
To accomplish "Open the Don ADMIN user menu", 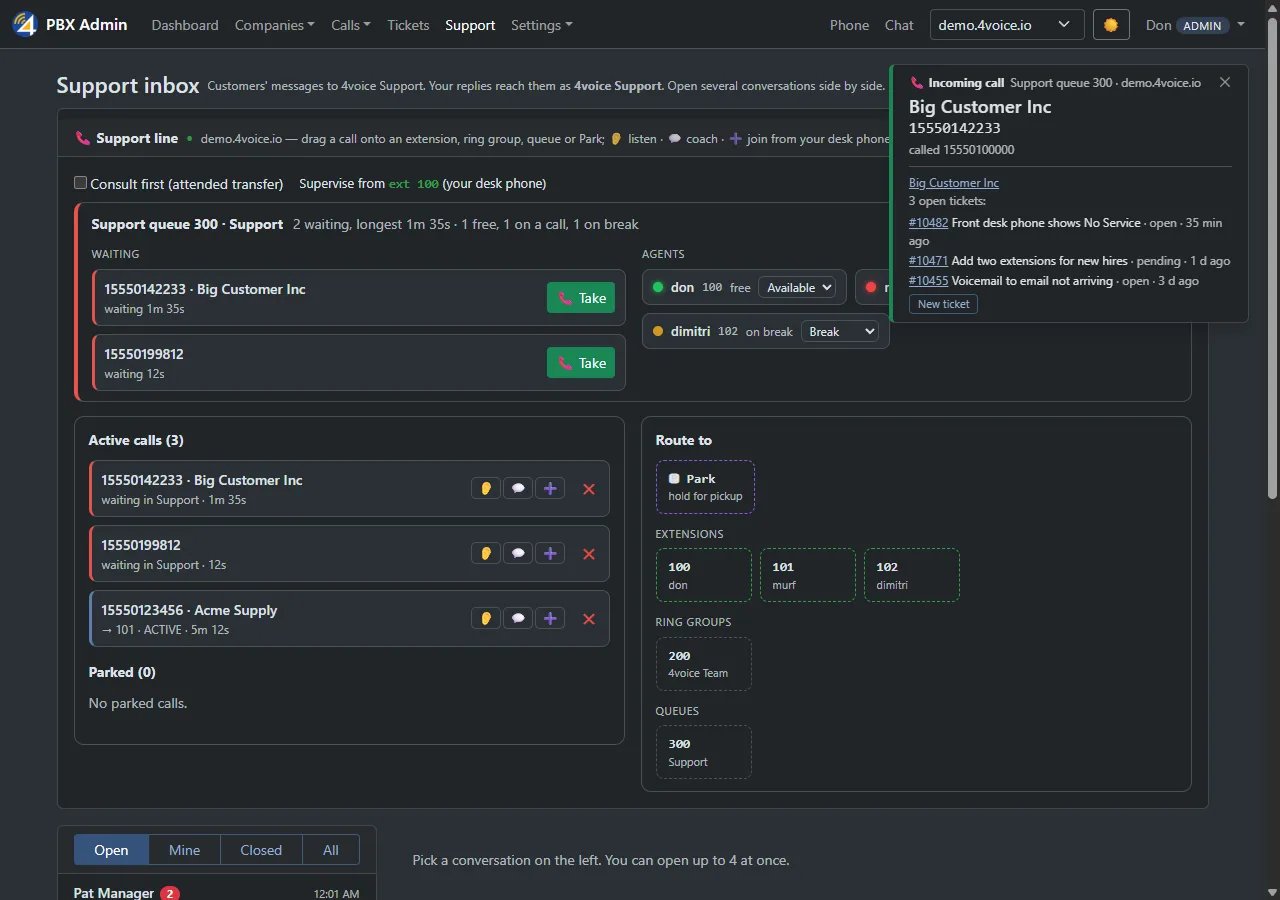I will 1196,25.
